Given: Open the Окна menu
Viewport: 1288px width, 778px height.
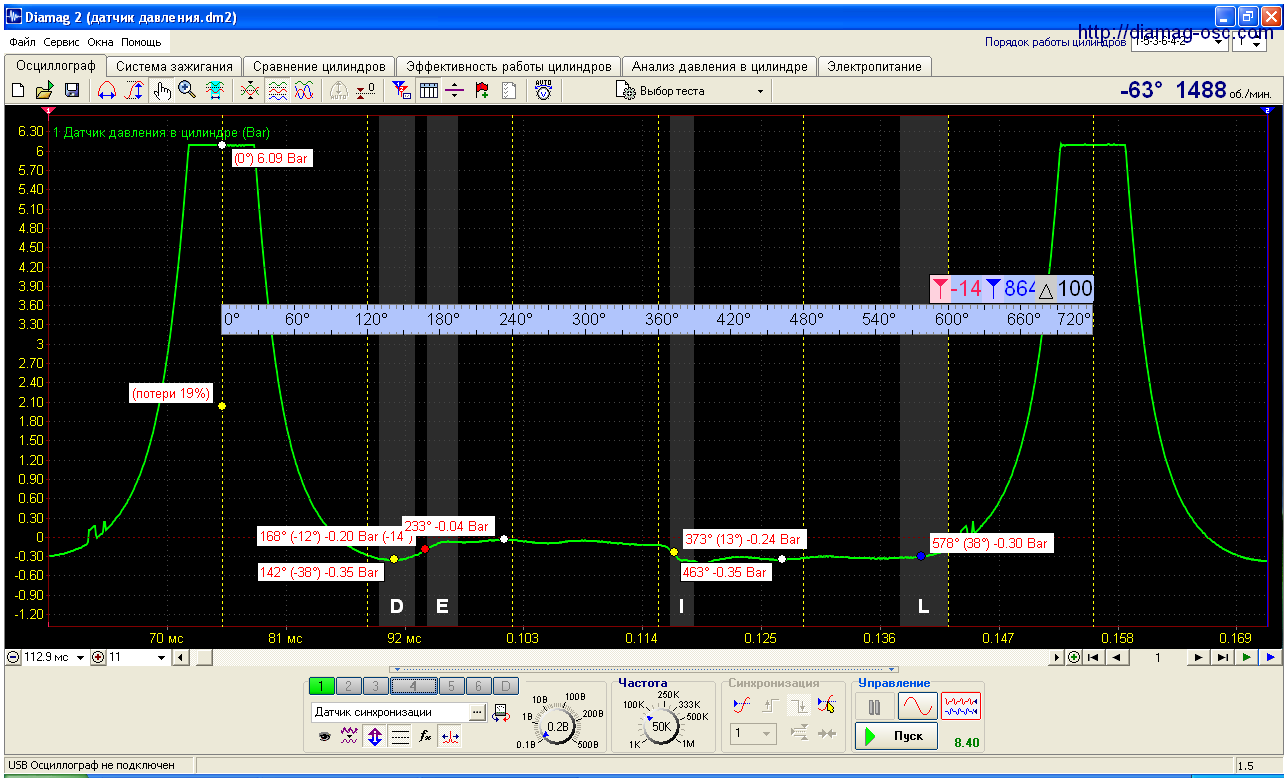Looking at the screenshot, I should 100,43.
